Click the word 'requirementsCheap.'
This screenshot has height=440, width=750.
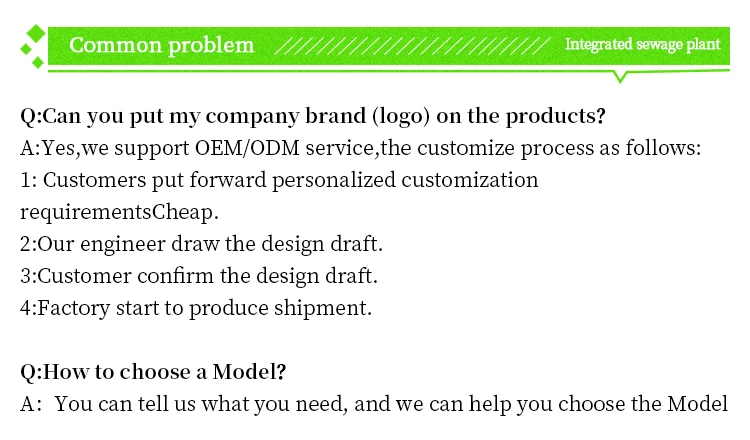(x=120, y=212)
